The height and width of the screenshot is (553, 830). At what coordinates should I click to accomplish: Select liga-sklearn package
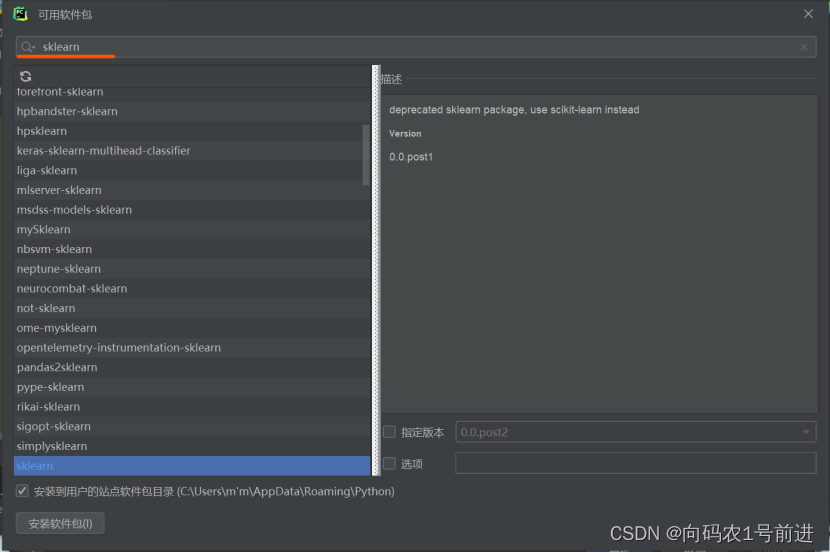tap(192, 170)
